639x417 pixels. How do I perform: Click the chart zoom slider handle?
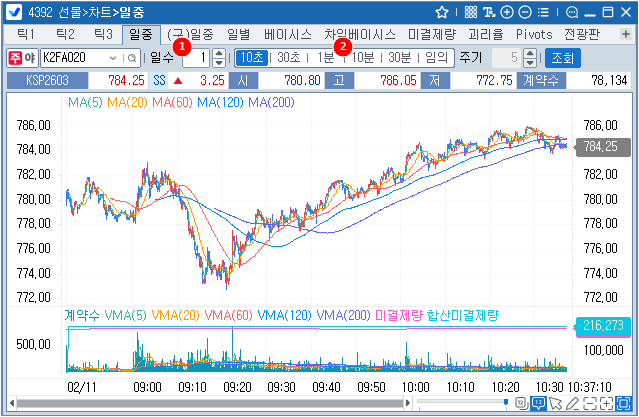(506, 403)
